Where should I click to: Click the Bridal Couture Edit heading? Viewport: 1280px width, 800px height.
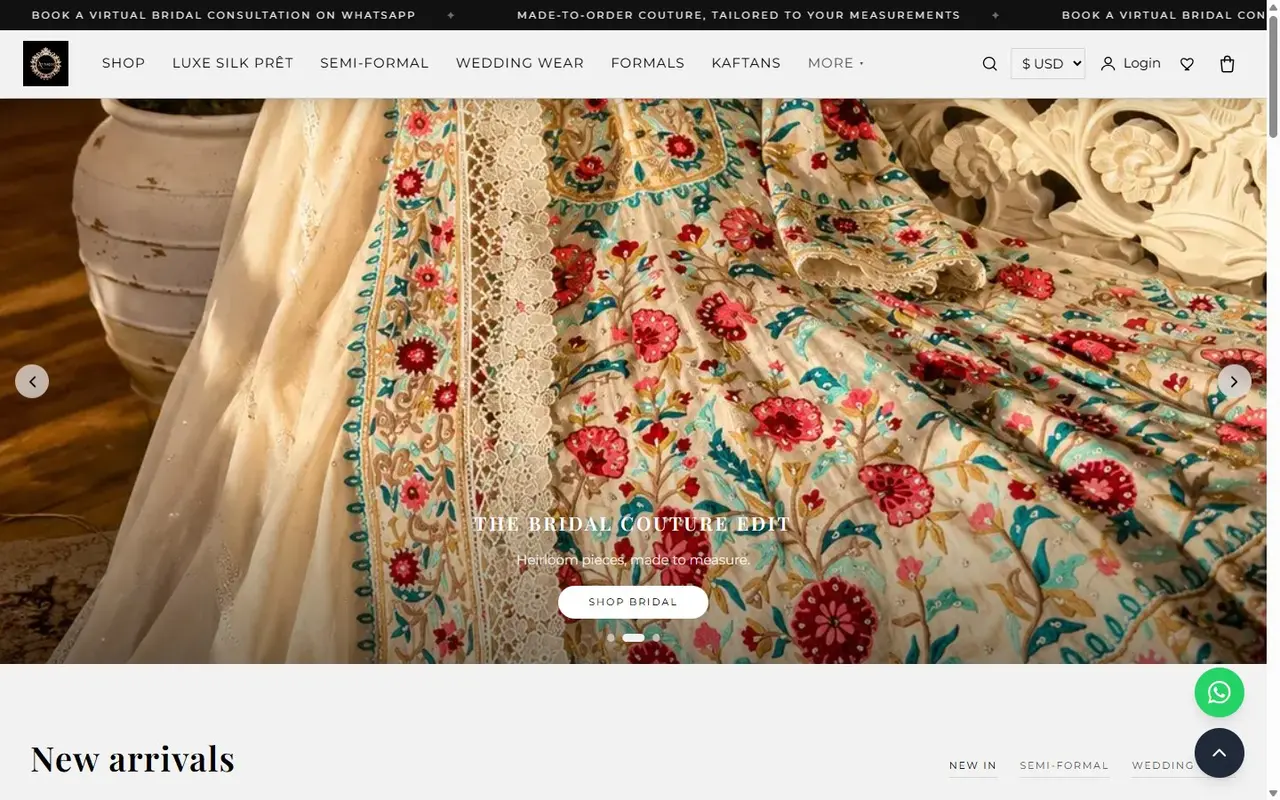(x=632, y=524)
